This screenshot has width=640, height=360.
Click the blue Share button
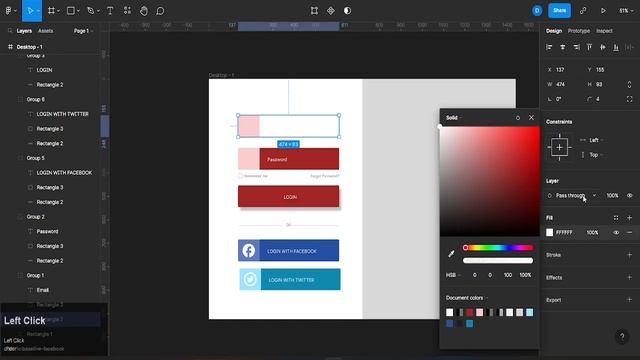pos(559,11)
